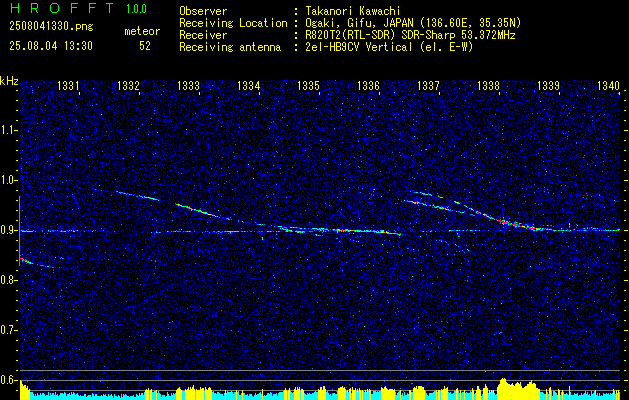
Task: Click the meteor count value 52
Action: pyautogui.click(x=145, y=46)
